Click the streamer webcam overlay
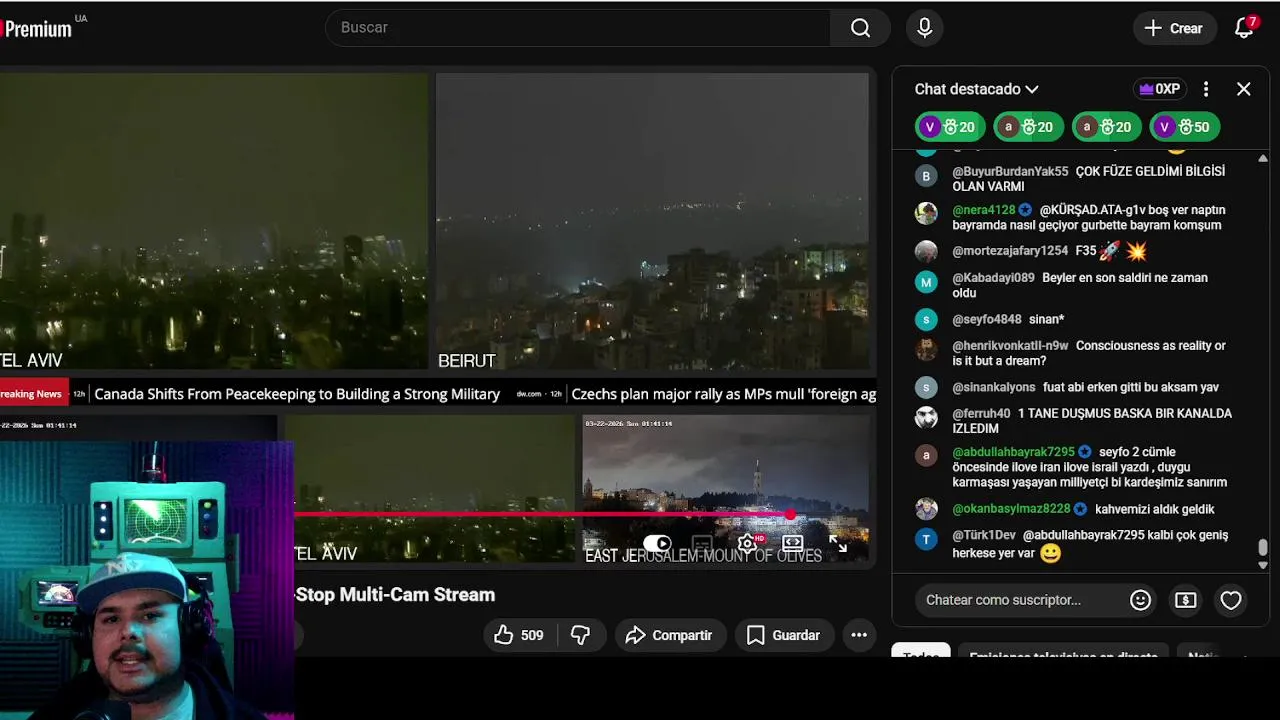The width and height of the screenshot is (1280, 720). (x=146, y=580)
